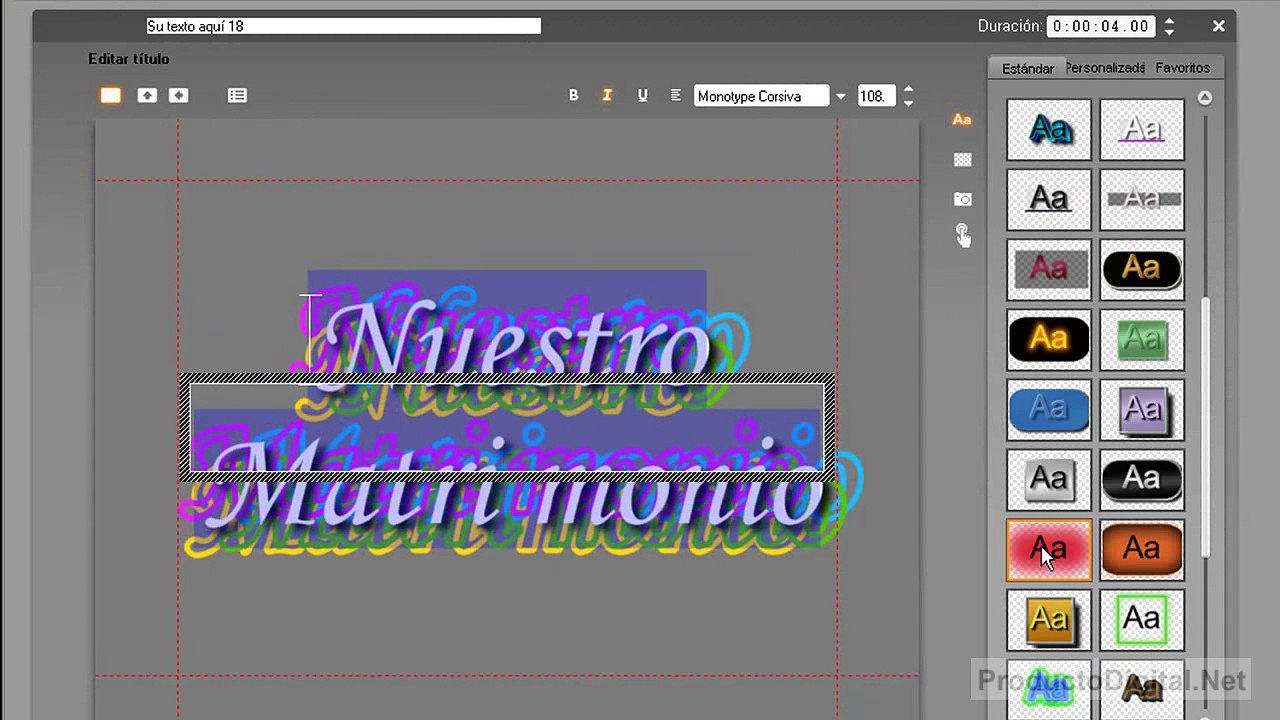Toggle underline formatting
Image resolution: width=1280 pixels, height=720 pixels.
pyautogui.click(x=642, y=95)
